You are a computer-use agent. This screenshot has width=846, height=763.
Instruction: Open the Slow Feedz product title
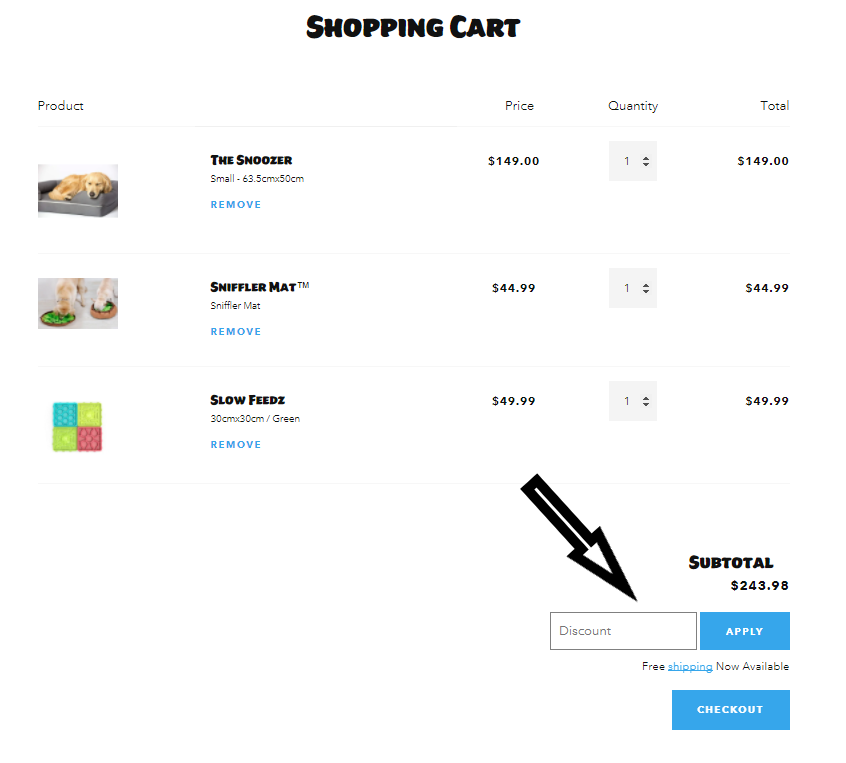(247, 400)
